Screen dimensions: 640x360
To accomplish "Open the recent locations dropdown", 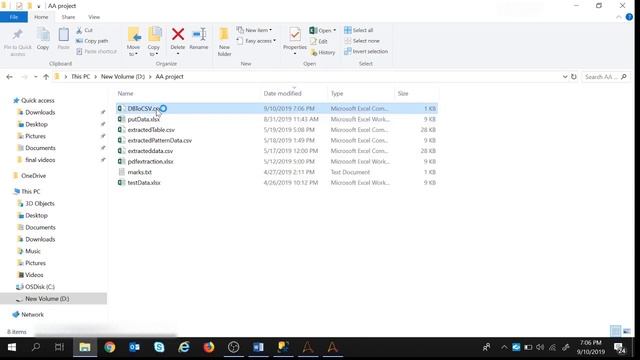I will pyautogui.click(x=36, y=77).
